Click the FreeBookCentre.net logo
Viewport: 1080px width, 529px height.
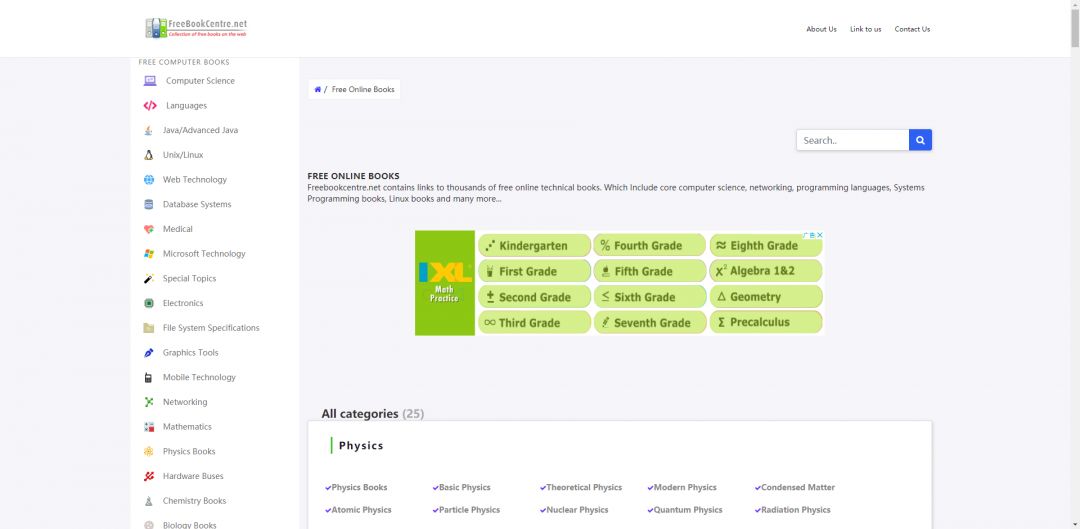click(196, 28)
